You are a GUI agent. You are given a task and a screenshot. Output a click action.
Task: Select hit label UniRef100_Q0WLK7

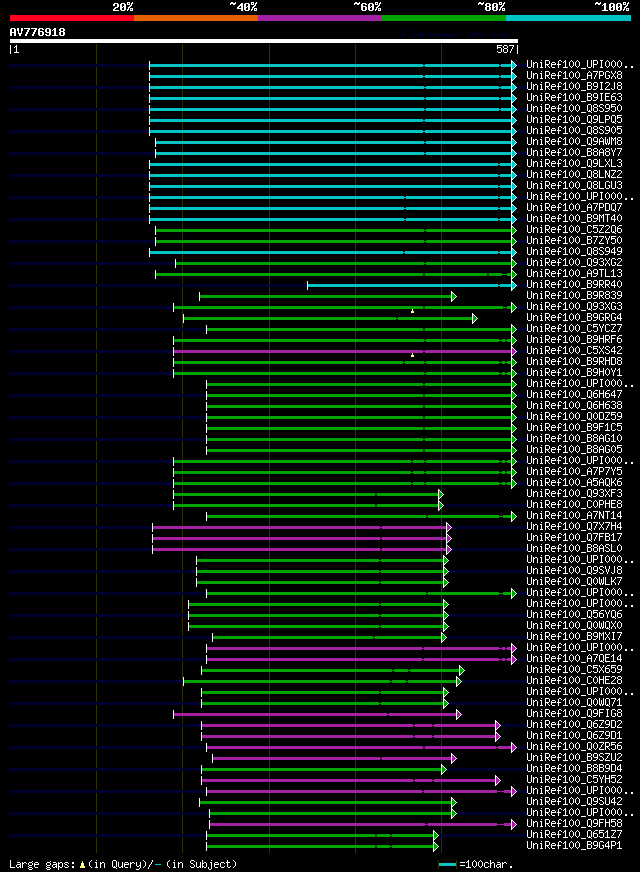[574, 582]
